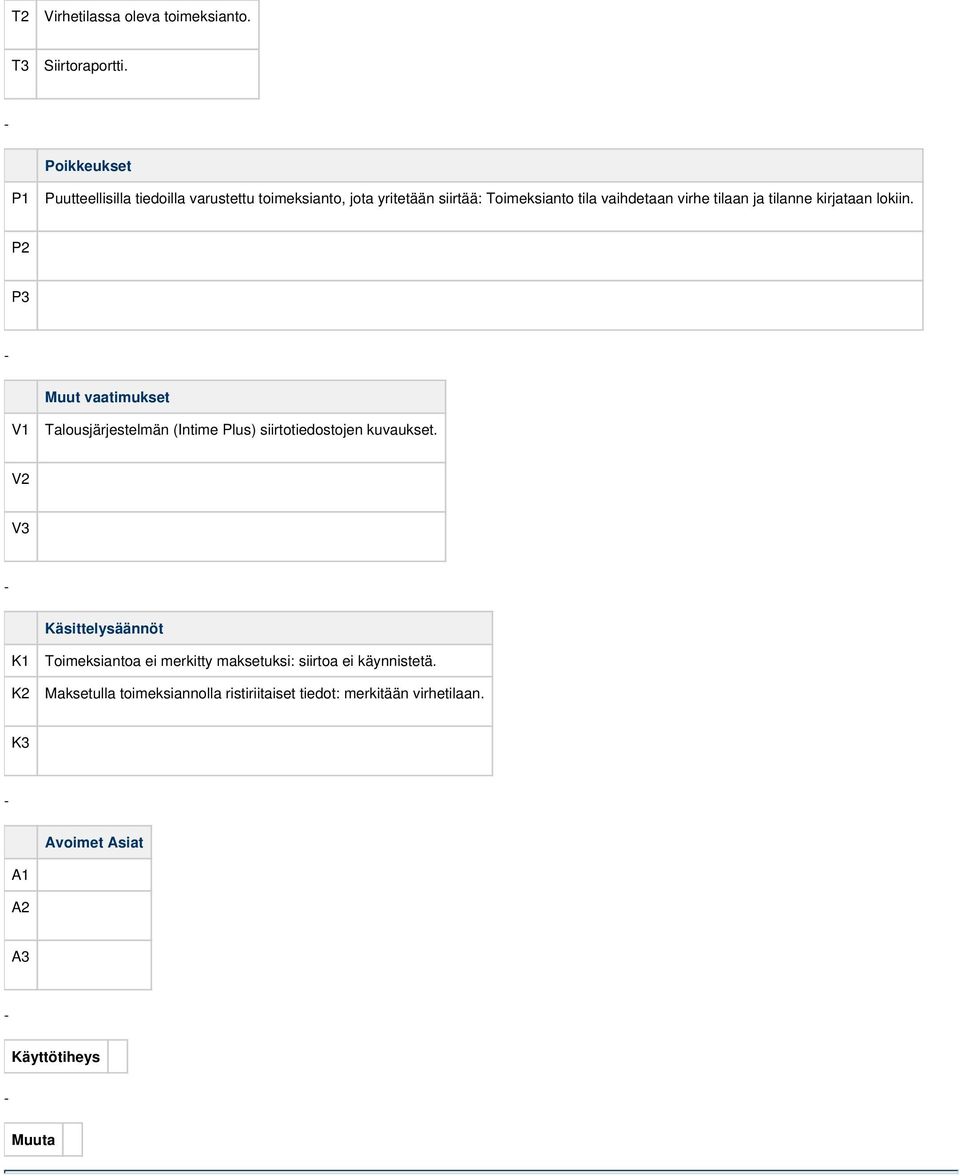The height and width of the screenshot is (1176, 960).
Task: Click the empty K3 rule cell
Action: [x=265, y=751]
